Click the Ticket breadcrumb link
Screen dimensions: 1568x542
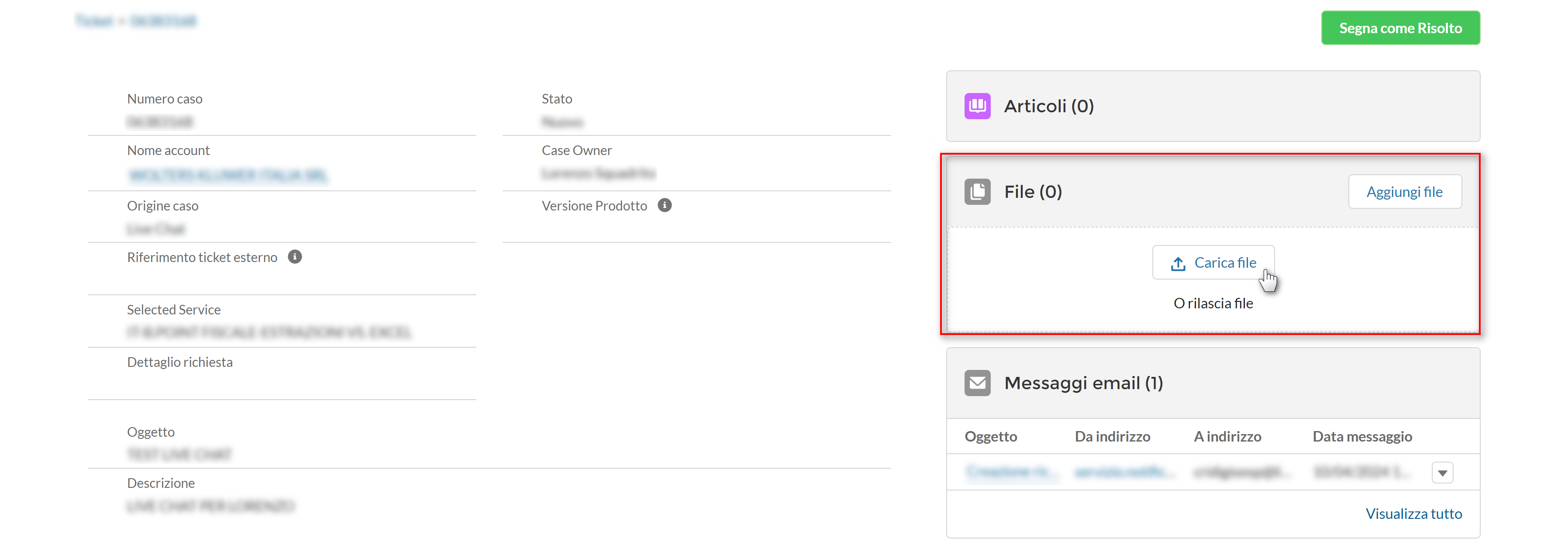[94, 21]
